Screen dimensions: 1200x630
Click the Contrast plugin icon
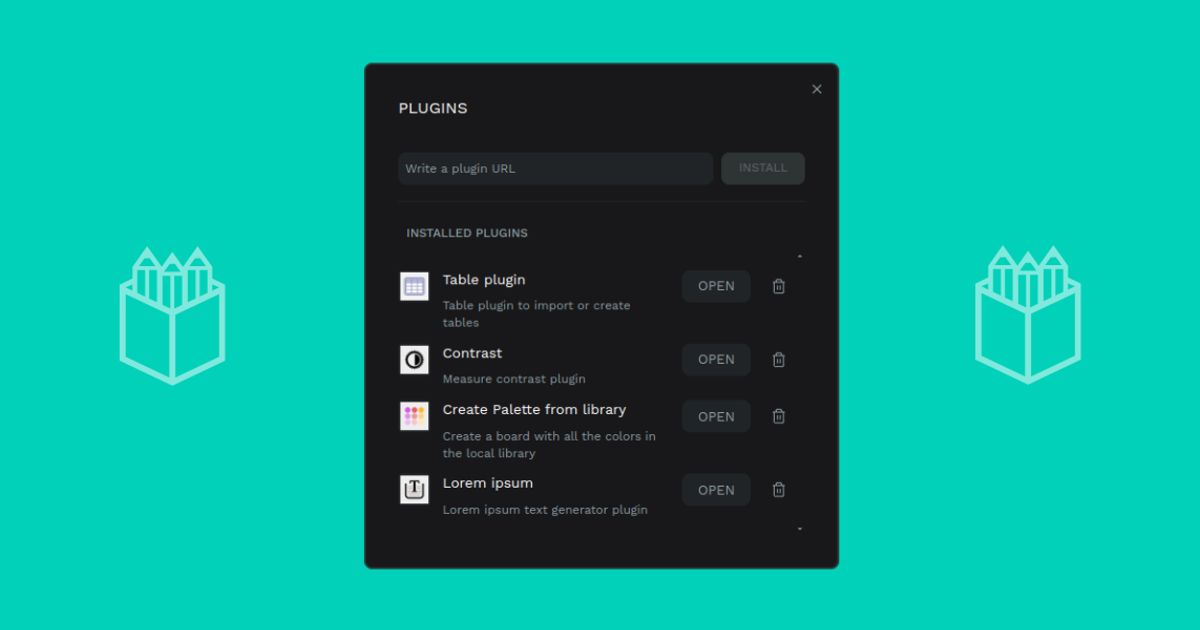[414, 360]
